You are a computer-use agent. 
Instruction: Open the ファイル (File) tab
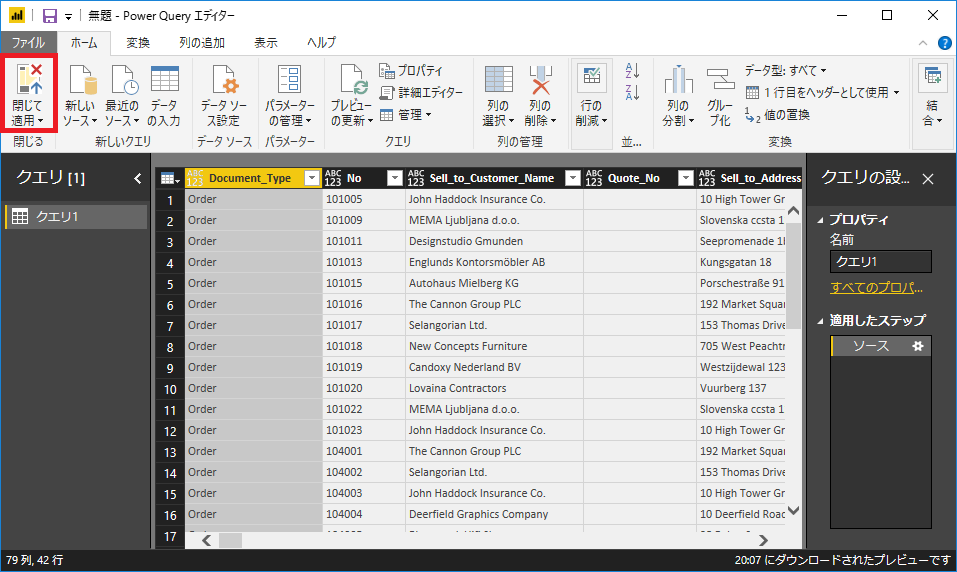point(29,43)
